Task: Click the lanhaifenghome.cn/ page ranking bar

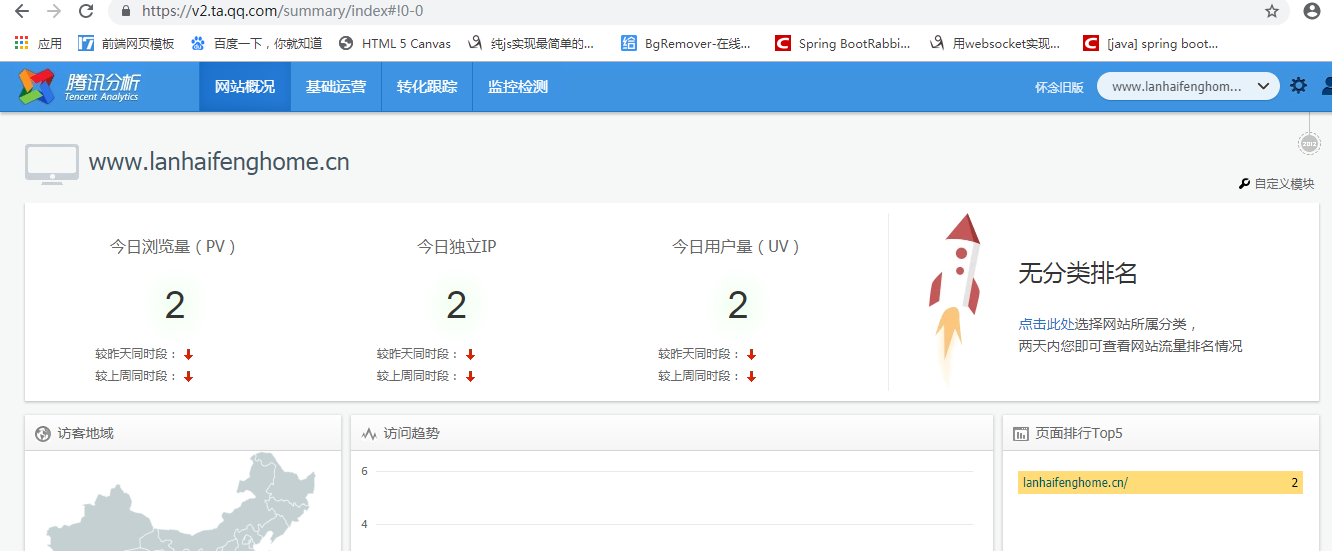Action: pos(1160,483)
